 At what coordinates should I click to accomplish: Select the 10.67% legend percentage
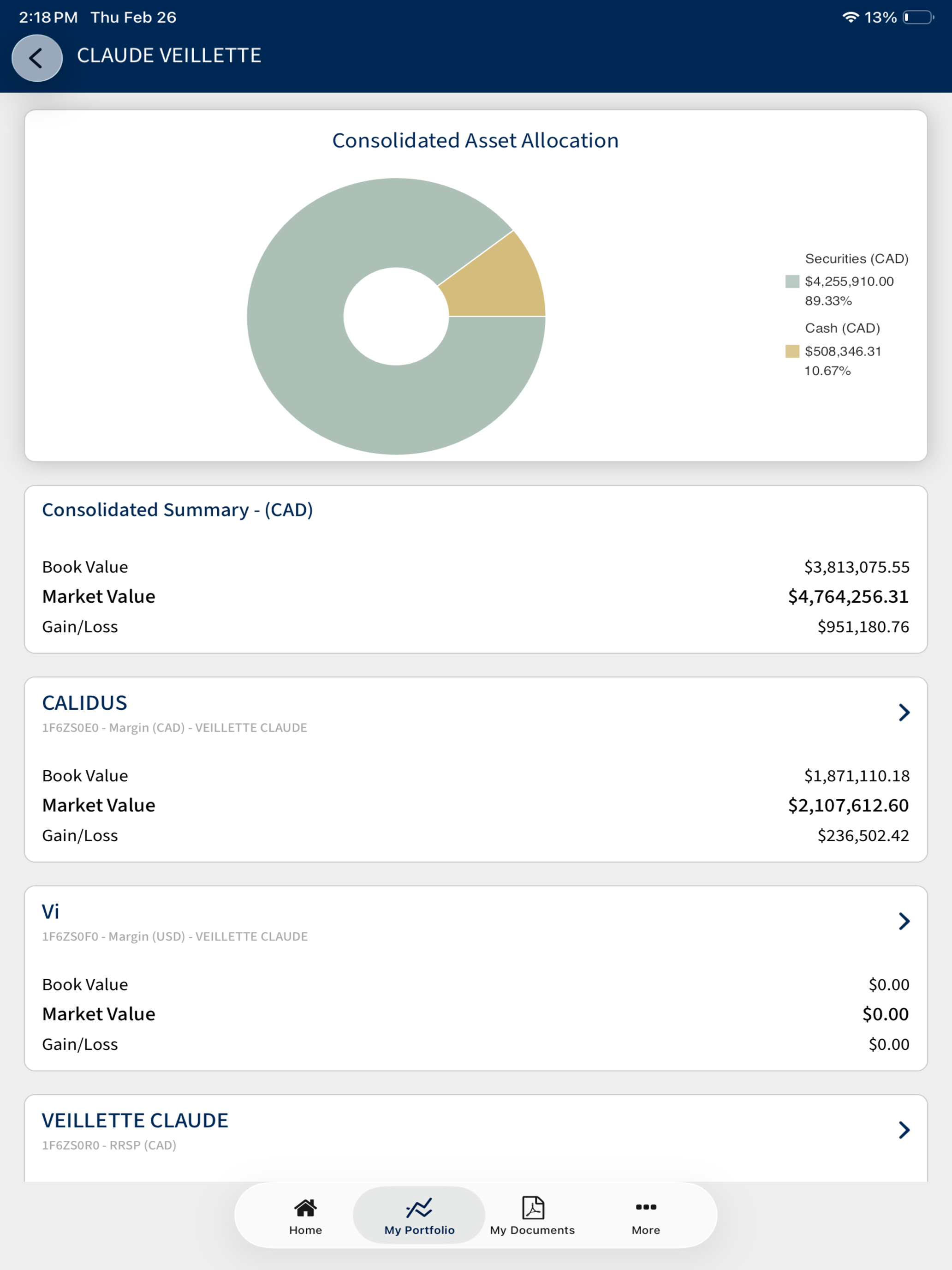[827, 371]
